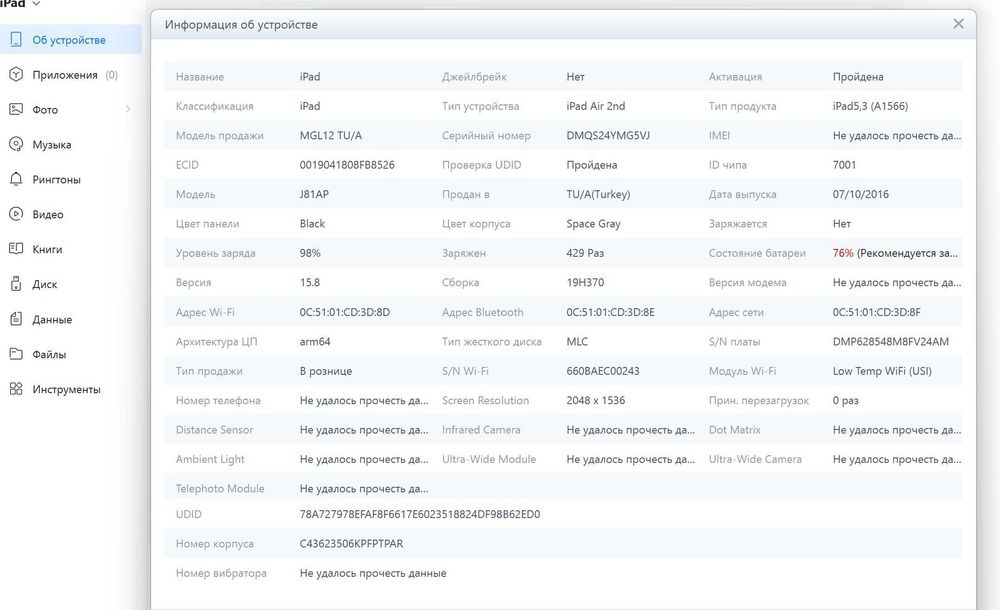Click charge level value 98%

(310, 253)
